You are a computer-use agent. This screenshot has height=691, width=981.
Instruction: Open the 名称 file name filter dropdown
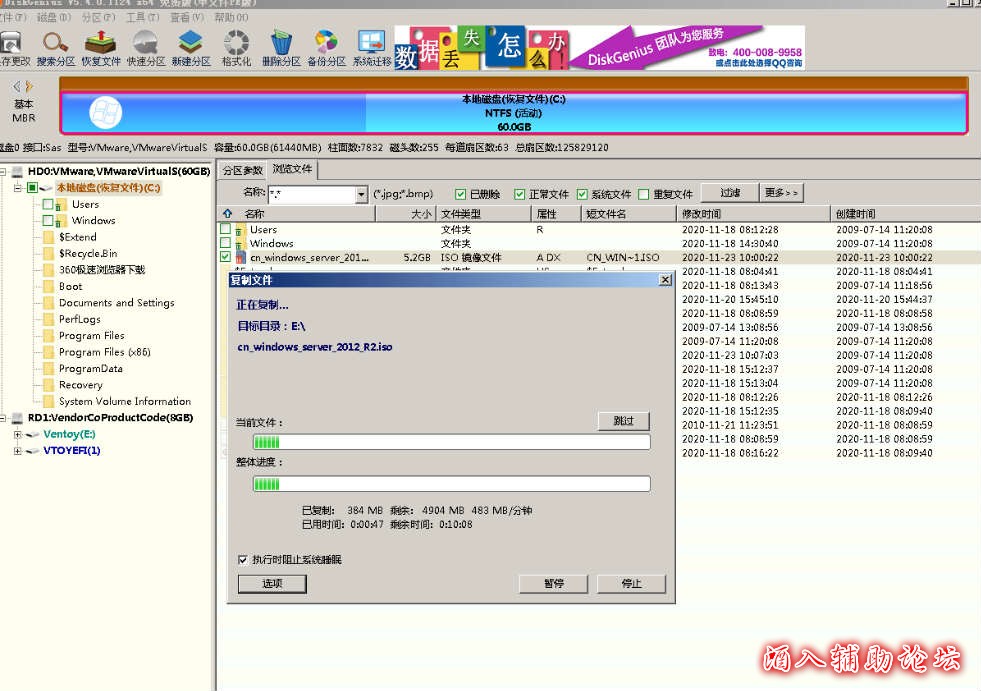(x=361, y=194)
